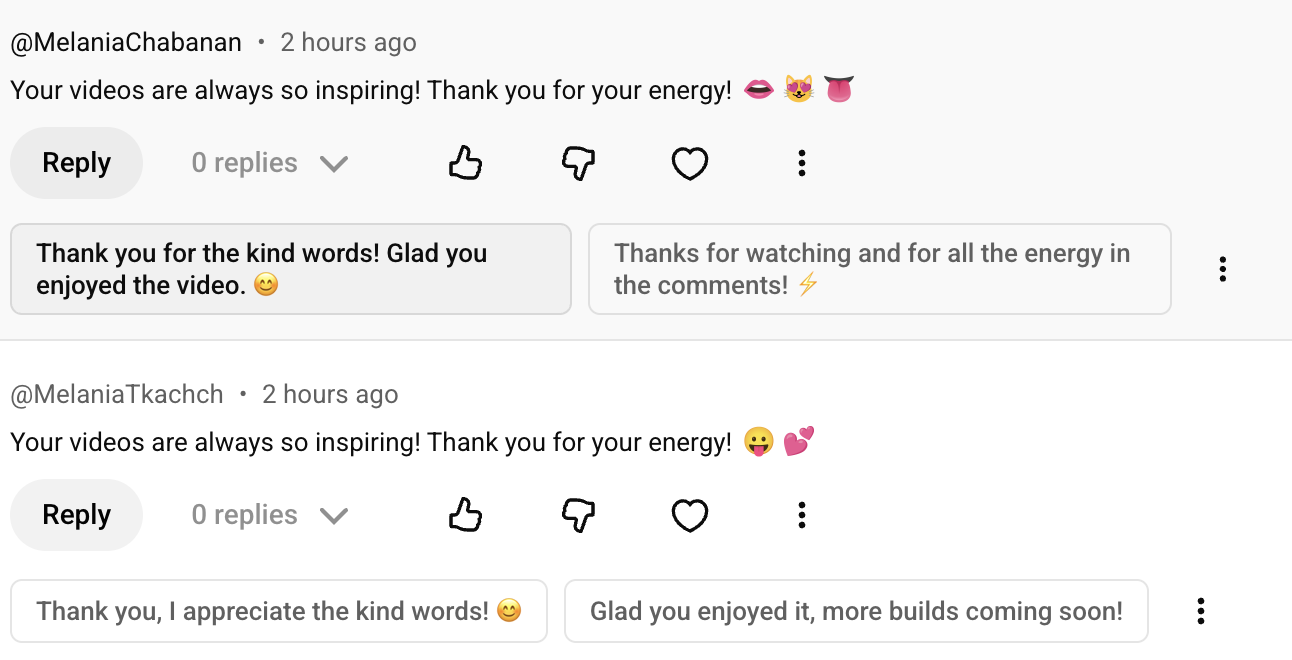The height and width of the screenshot is (660, 1292).
Task: Open suggested replies menu for first comment
Action: tap(1222, 269)
